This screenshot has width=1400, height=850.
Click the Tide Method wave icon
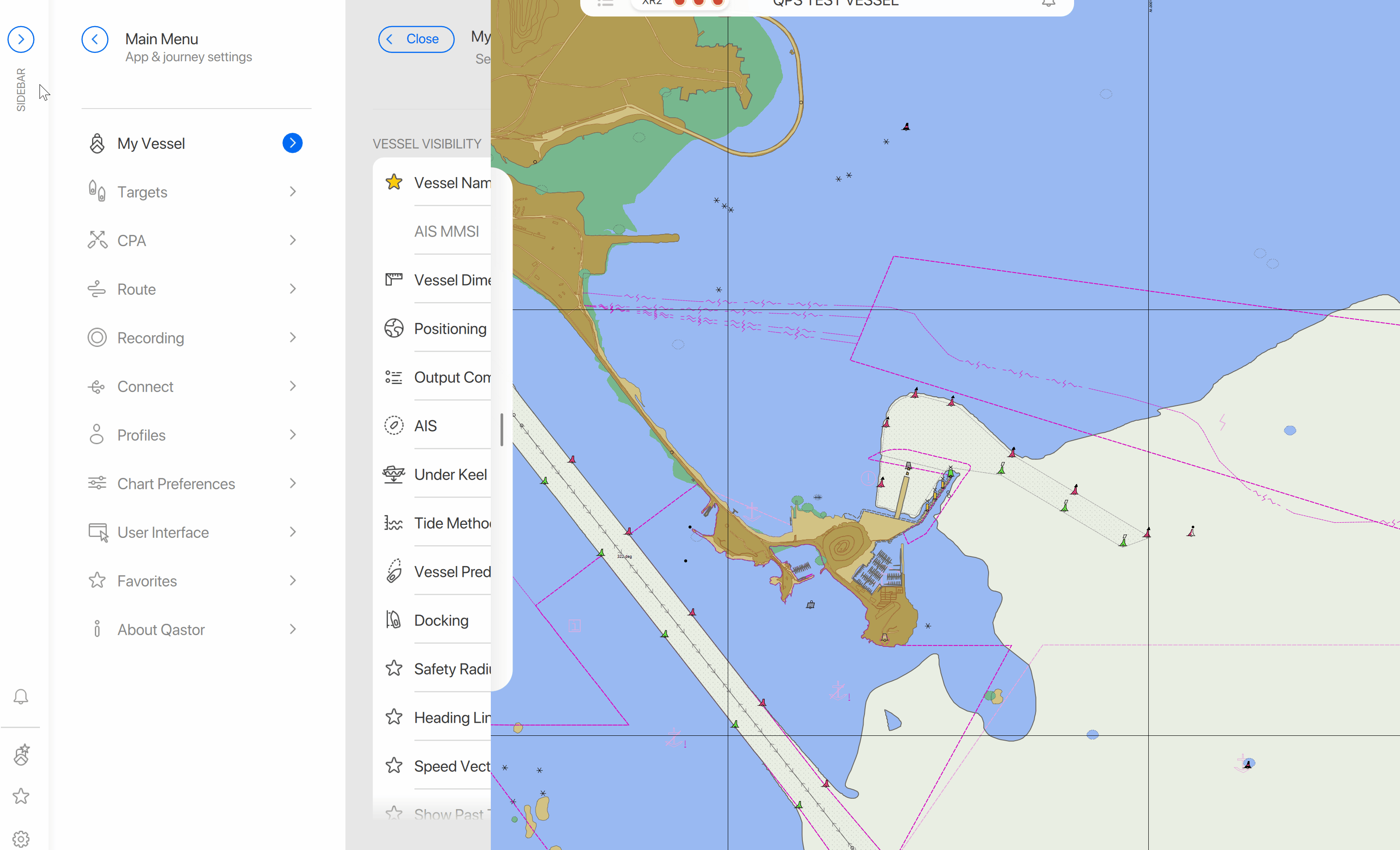pyautogui.click(x=394, y=523)
